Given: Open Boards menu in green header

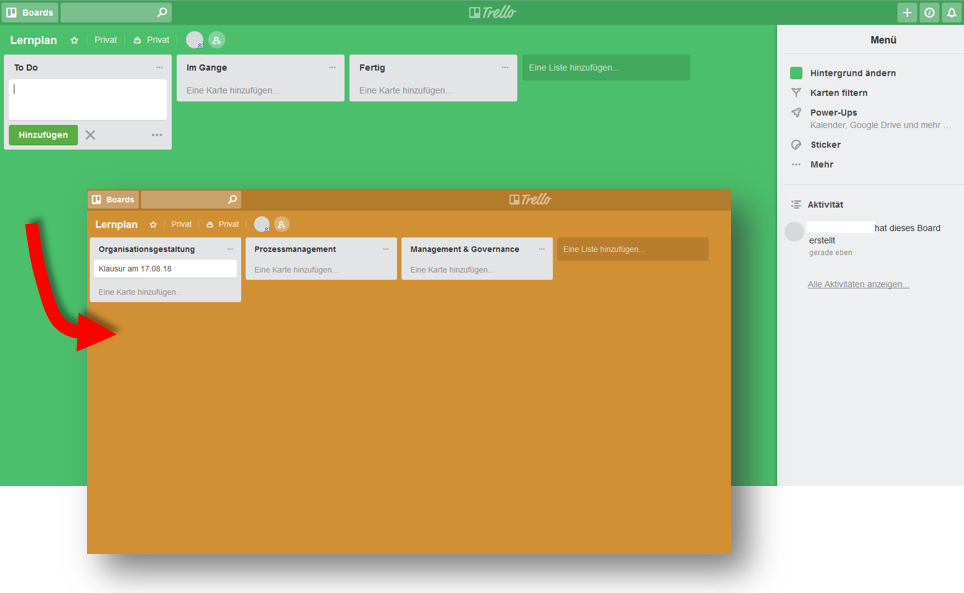Looking at the screenshot, I should 30,13.
